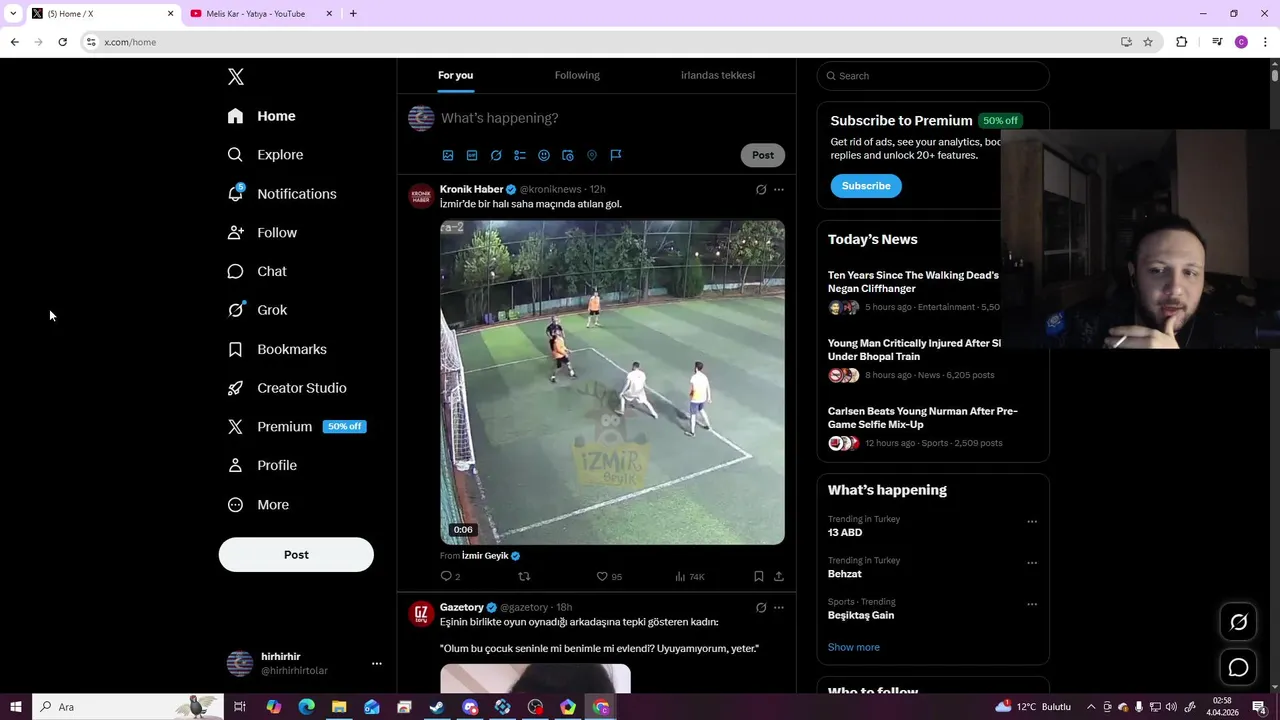The height and width of the screenshot is (720, 1280).
Task: Schedule the post icon
Action: tap(568, 155)
